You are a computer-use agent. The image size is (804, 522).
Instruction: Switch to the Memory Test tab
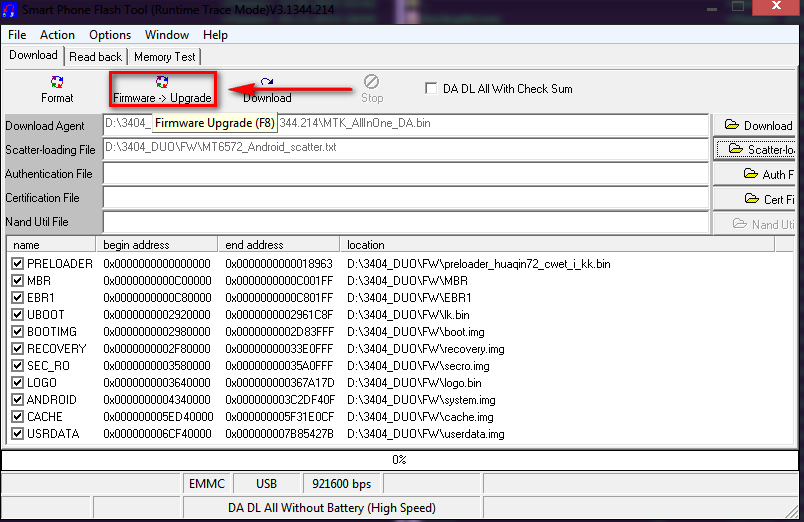[x=165, y=57]
